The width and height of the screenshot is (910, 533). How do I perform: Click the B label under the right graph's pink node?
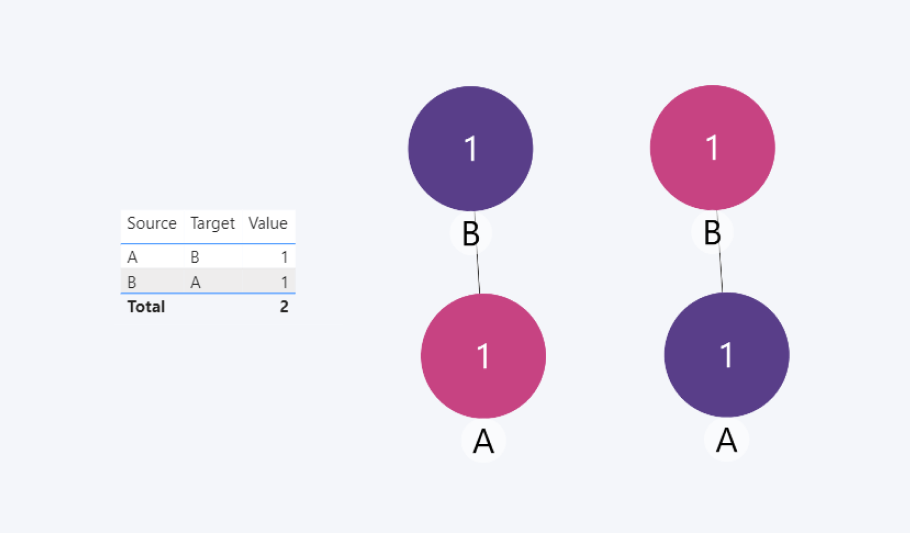tap(712, 234)
